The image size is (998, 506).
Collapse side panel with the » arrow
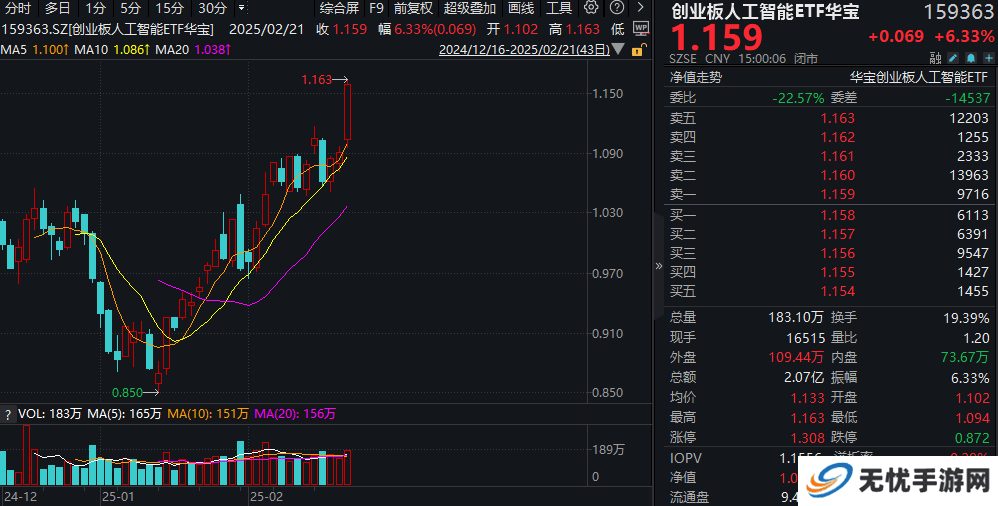click(x=659, y=266)
